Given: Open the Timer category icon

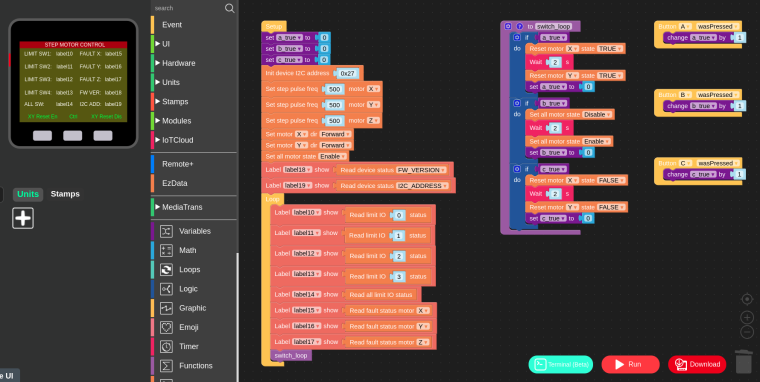Looking at the screenshot, I should 166,347.
